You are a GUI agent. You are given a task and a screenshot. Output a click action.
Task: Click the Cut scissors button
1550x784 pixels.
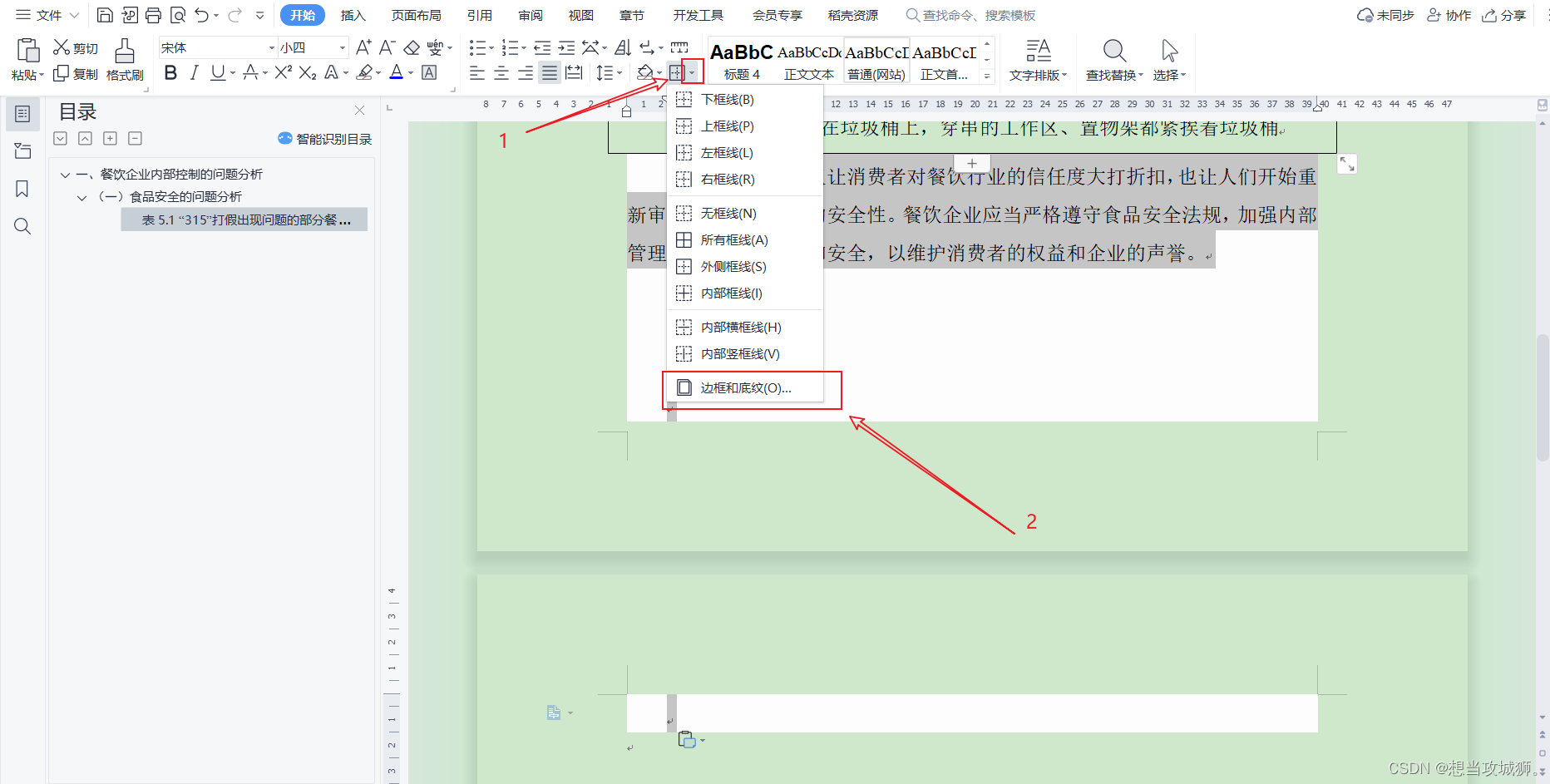(x=75, y=48)
